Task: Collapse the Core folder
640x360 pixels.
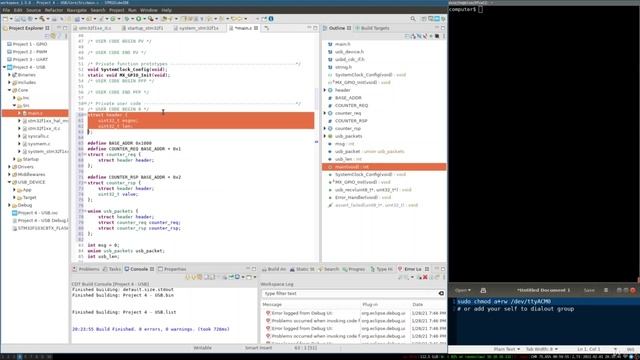Action: (x=9, y=90)
